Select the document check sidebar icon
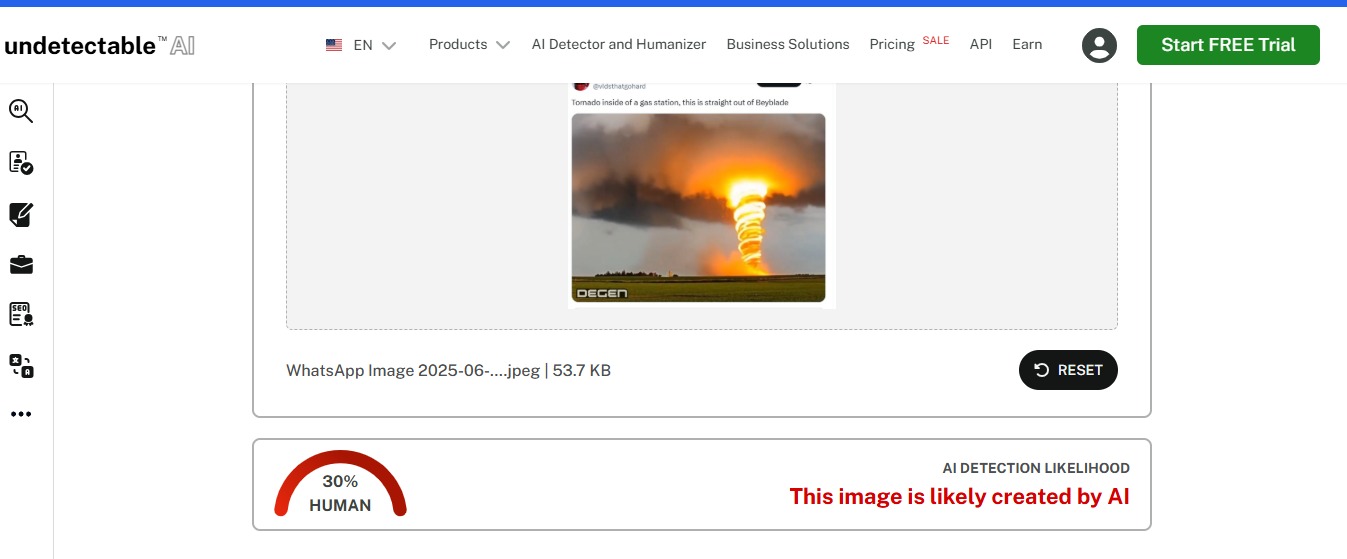1347x559 pixels. (x=21, y=163)
